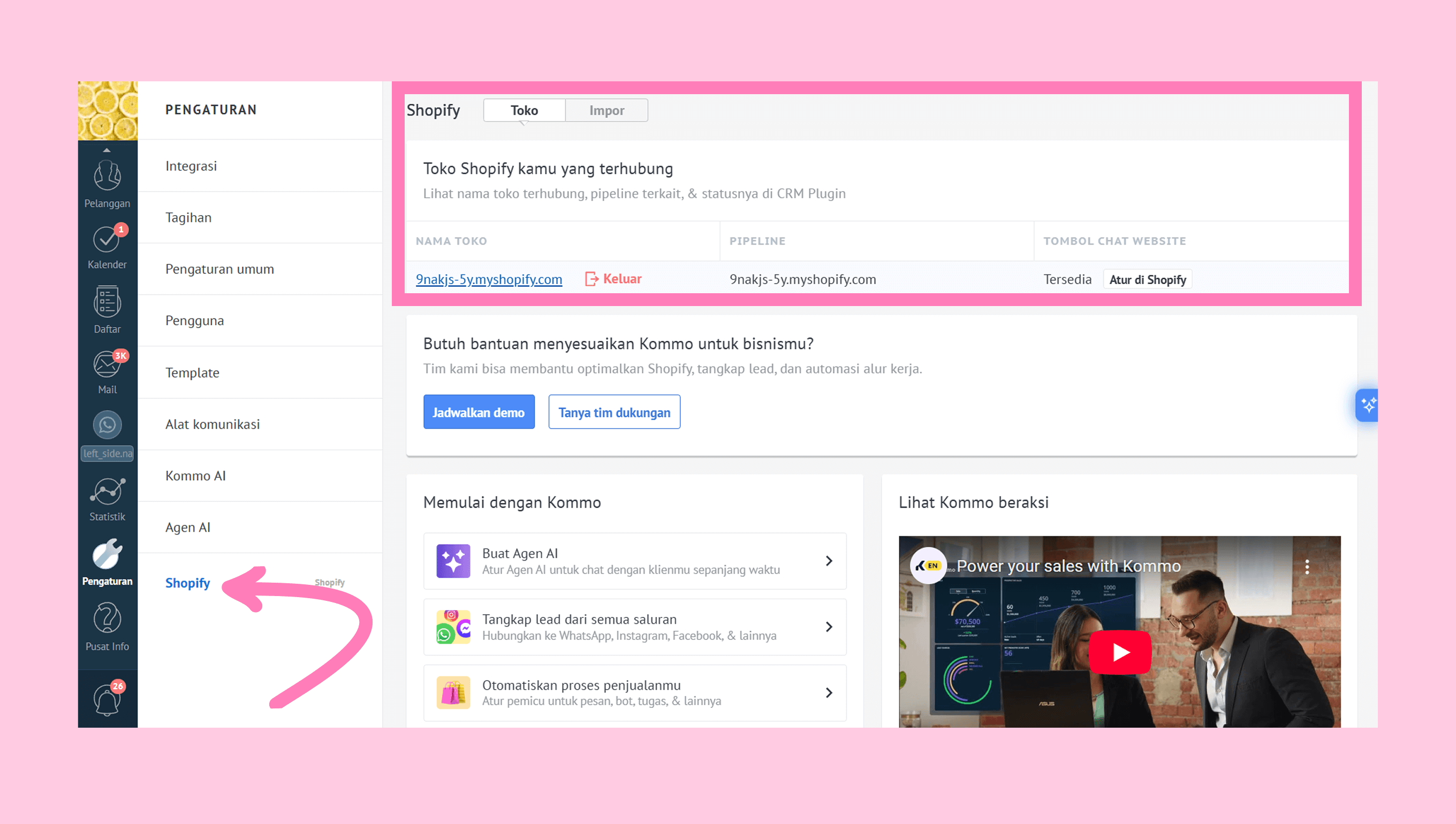This screenshot has width=1456, height=824.
Task: Click the small grey Shopify label in menu
Action: 329,582
